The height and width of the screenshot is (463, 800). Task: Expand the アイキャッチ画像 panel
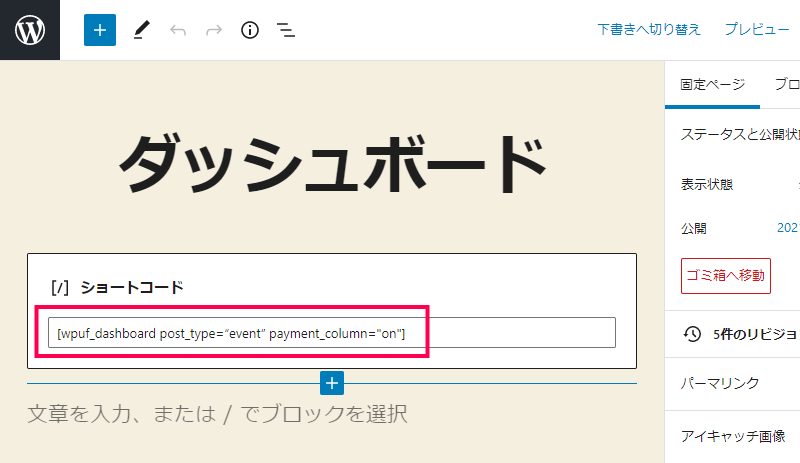[x=733, y=436]
